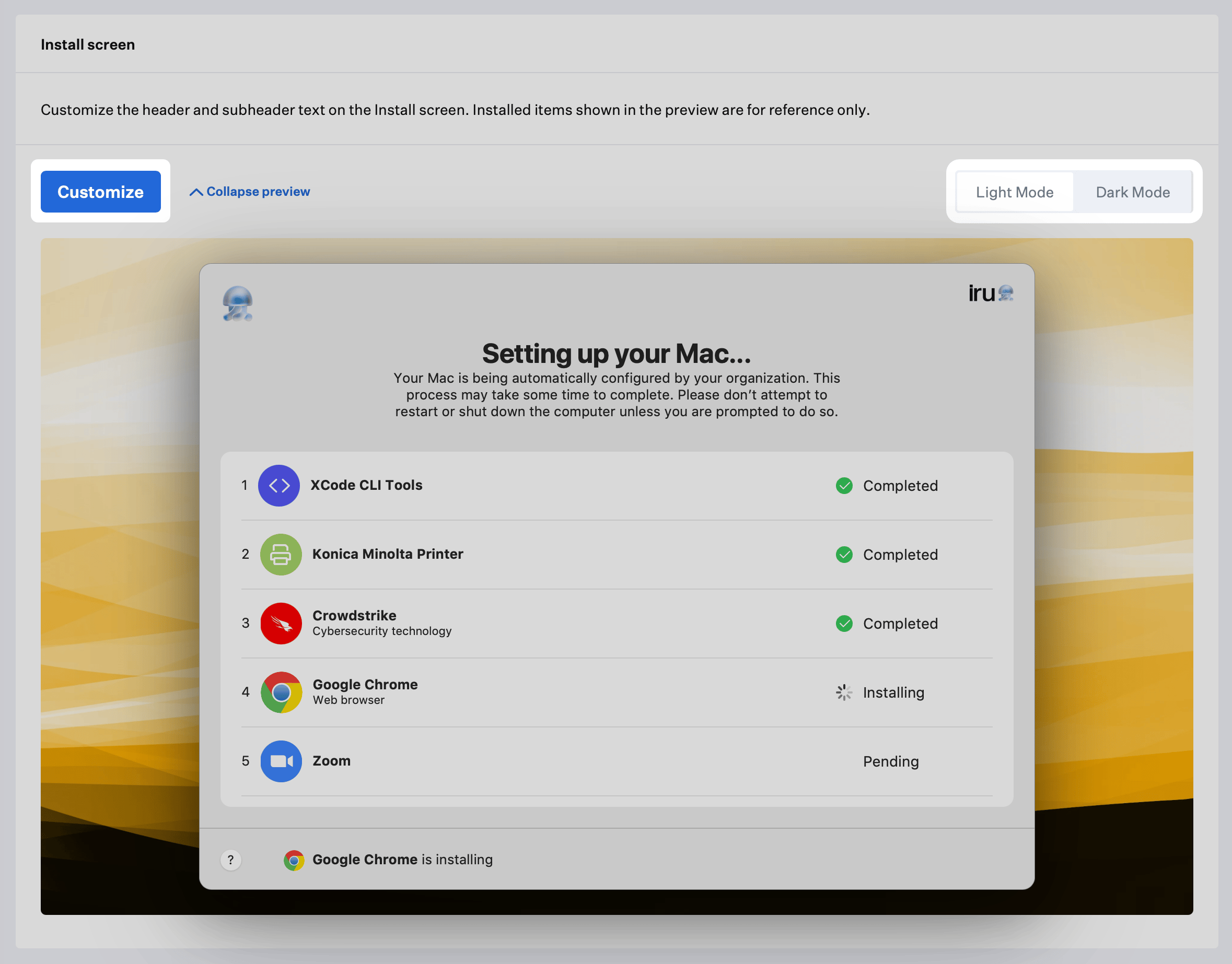Click the "Zoom" item name

331,761
